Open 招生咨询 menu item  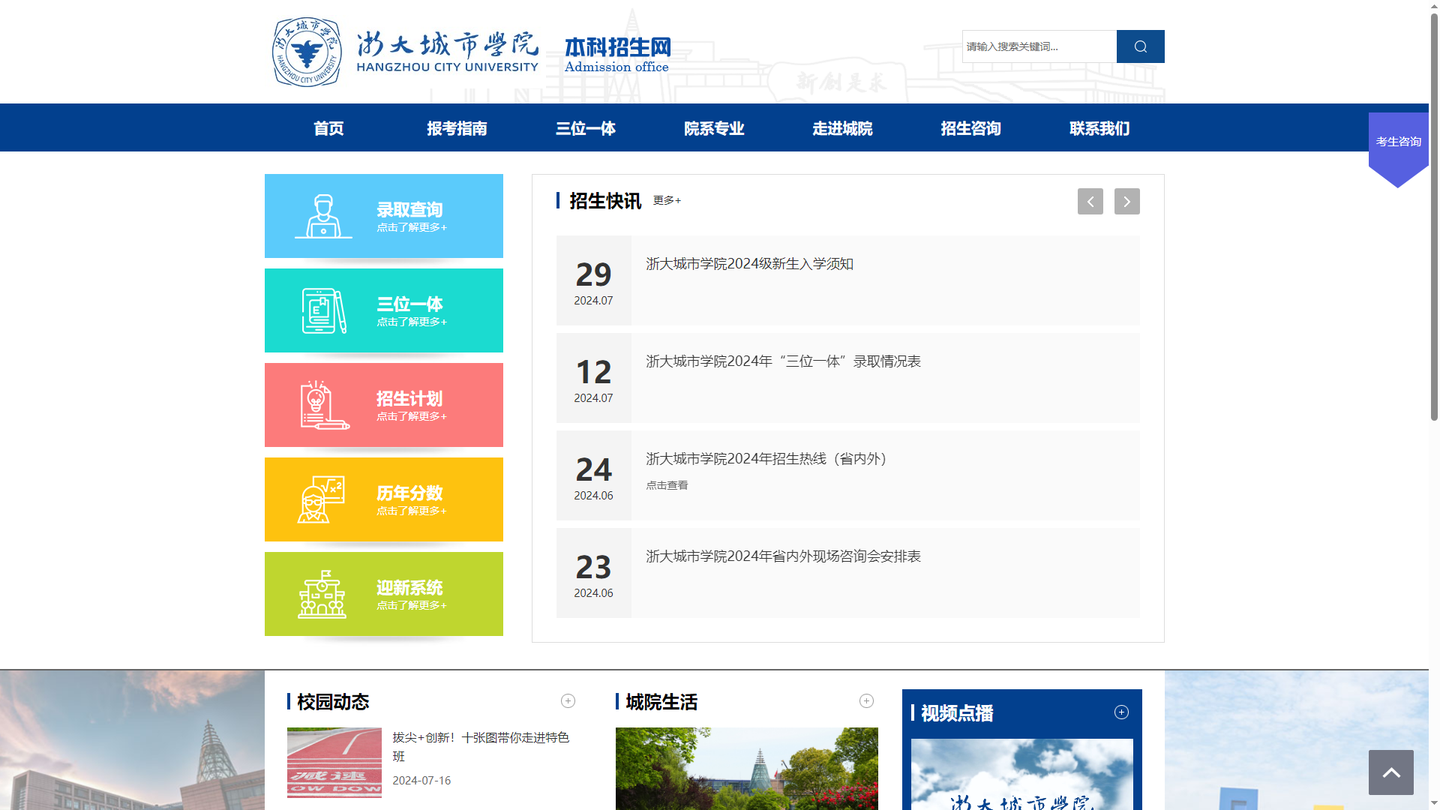971,128
